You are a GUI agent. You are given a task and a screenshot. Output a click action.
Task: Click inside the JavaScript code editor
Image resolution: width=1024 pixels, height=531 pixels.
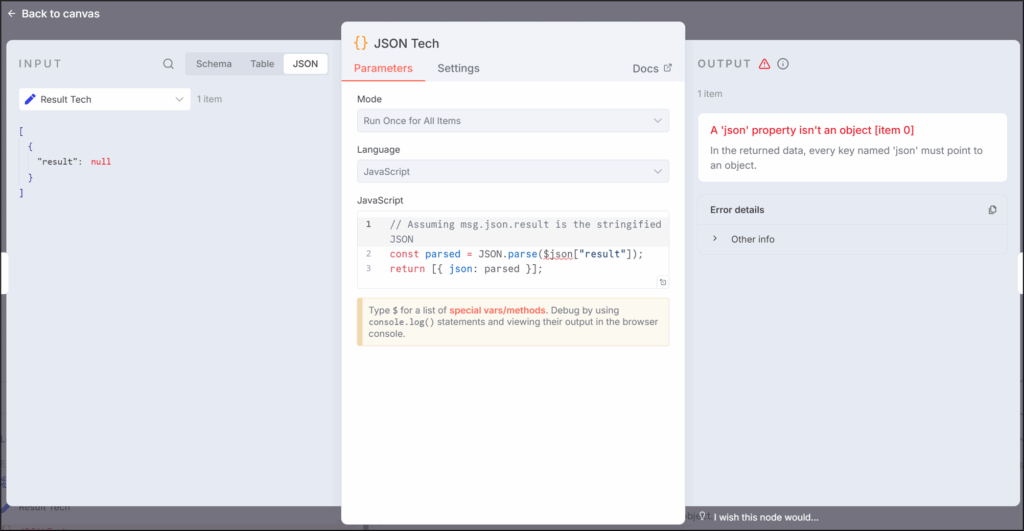(513, 249)
